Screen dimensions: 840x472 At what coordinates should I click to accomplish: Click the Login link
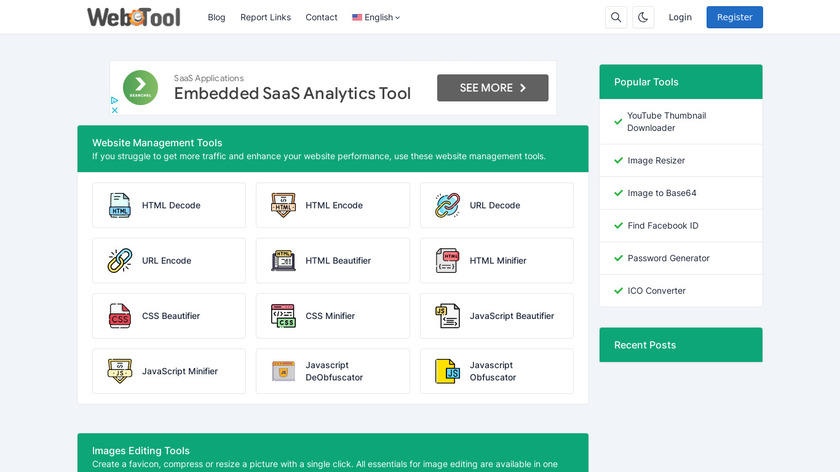(680, 17)
